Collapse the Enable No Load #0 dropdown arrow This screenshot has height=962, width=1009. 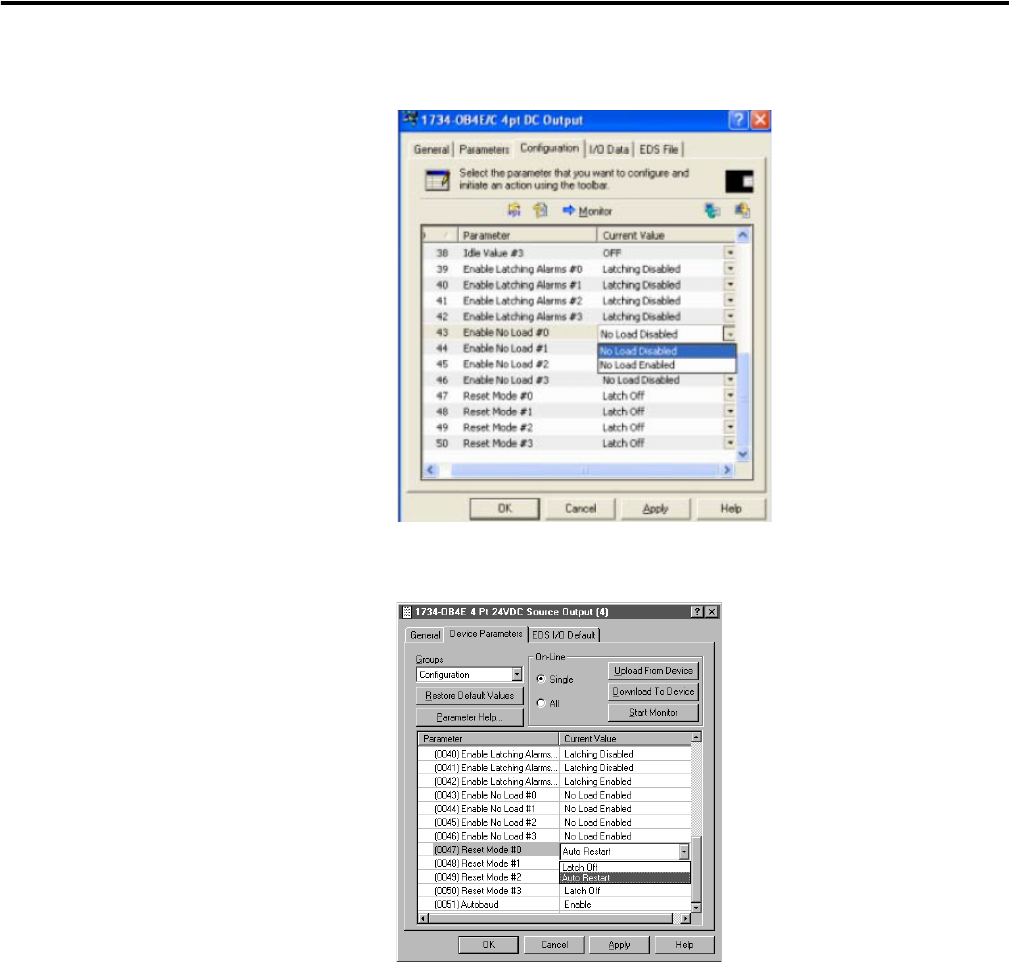click(729, 334)
